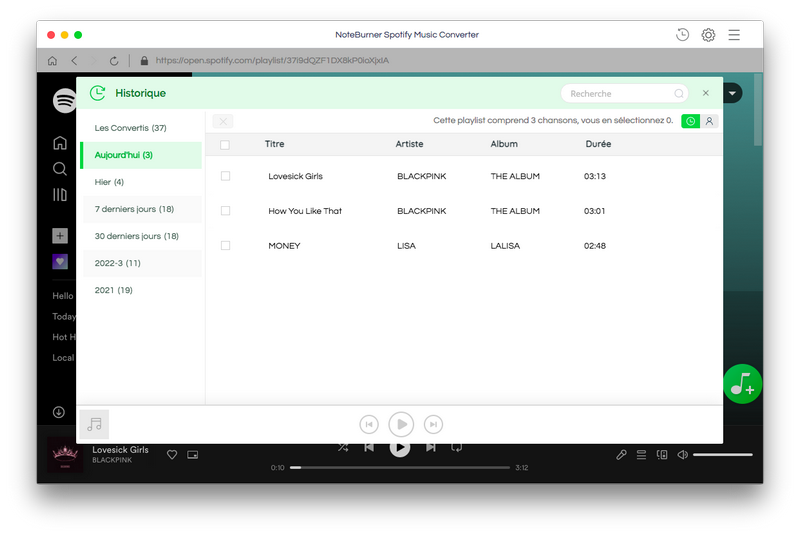Toggle repeat in the Spotify player

[457, 447]
